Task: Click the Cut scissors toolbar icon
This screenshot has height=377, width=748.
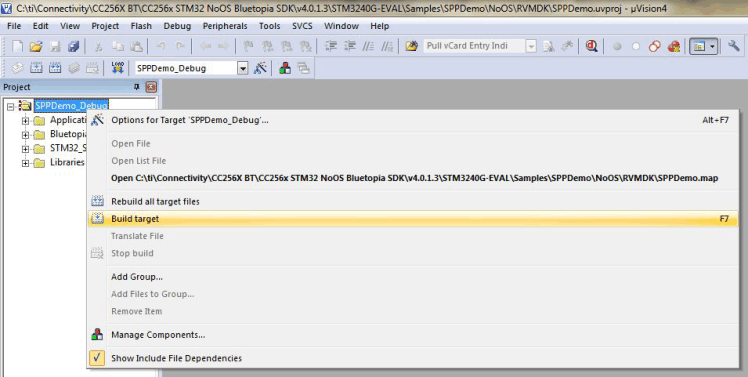Action: tap(98, 46)
